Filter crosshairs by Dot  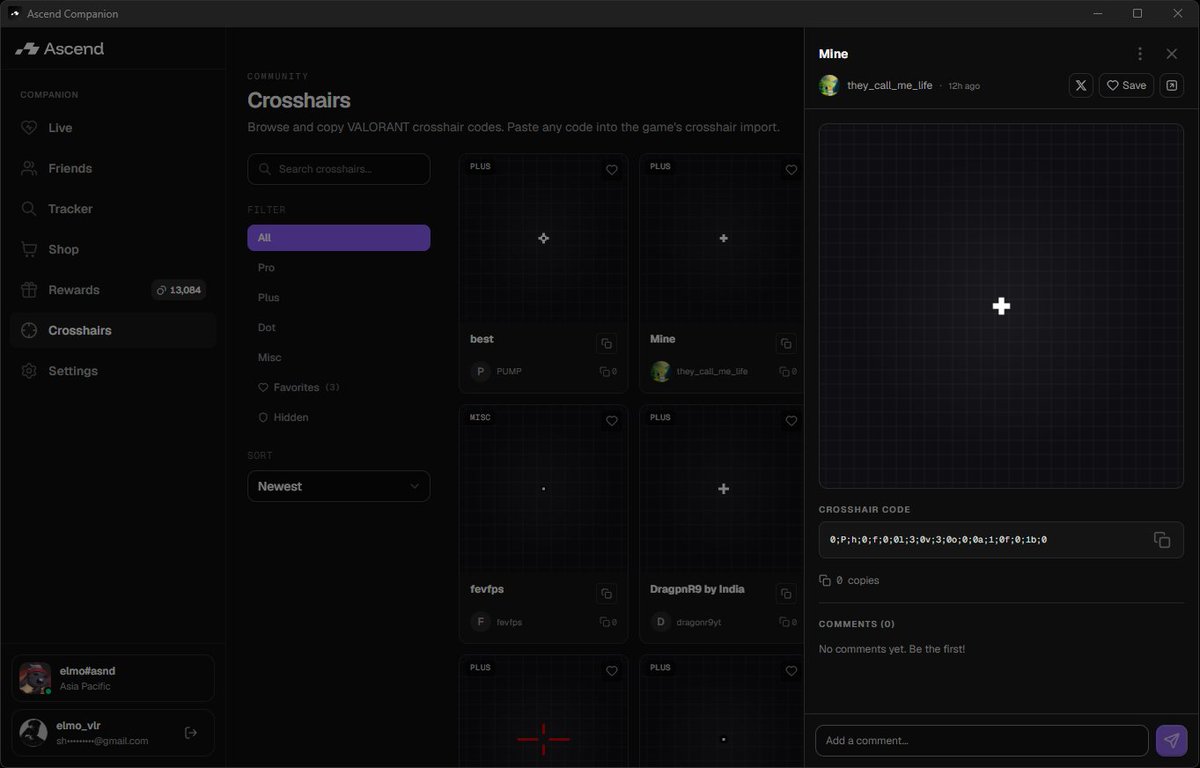(x=339, y=328)
